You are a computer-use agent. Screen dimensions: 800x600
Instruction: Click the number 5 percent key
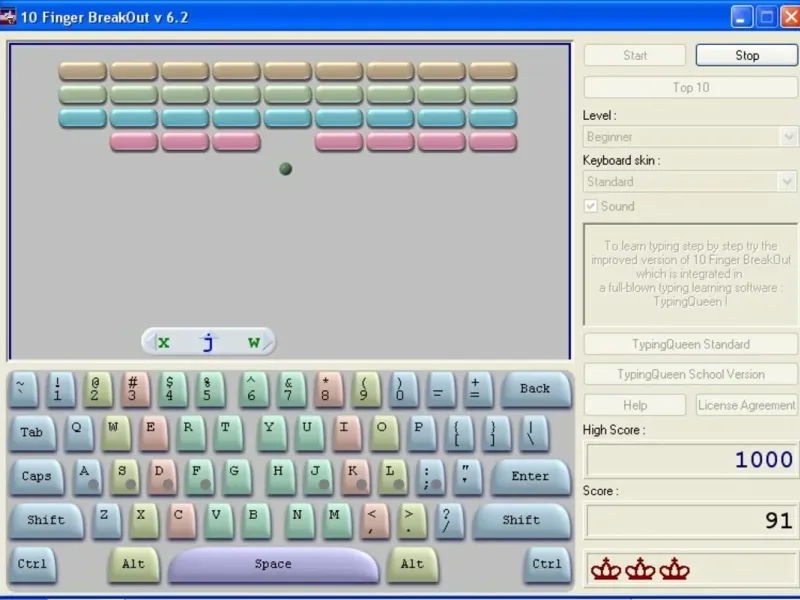coord(209,390)
